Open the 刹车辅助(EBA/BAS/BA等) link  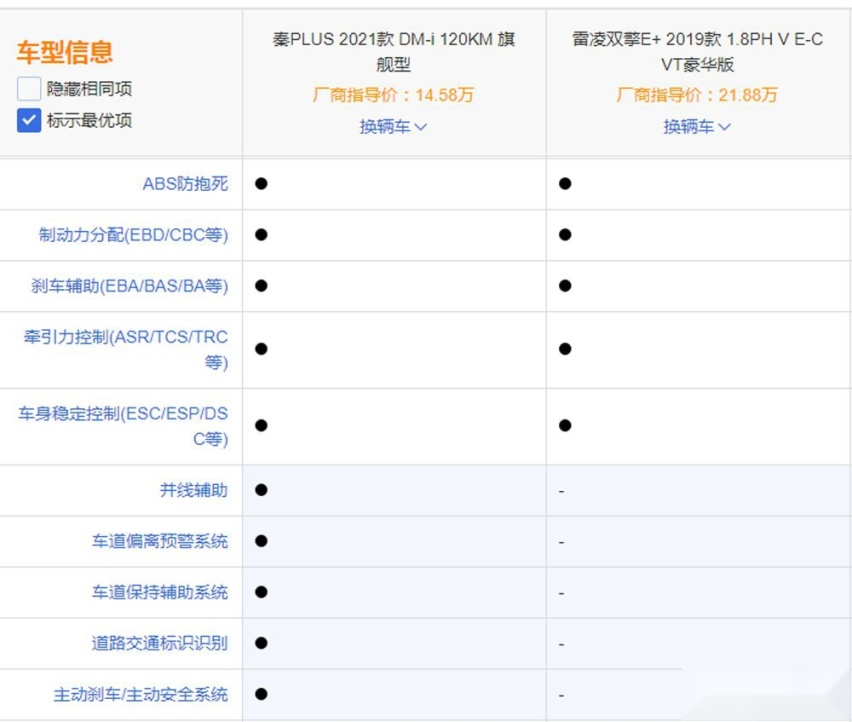click(129, 286)
